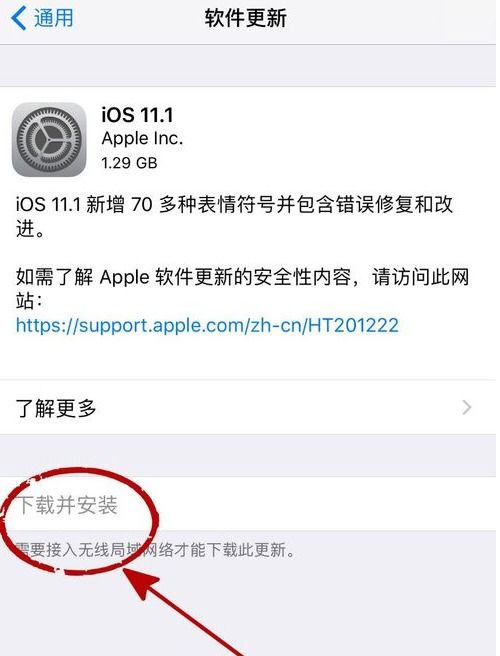Select the iOS 11.1 update heading
Image resolution: width=500 pixels, height=656 pixels.
tap(137, 115)
